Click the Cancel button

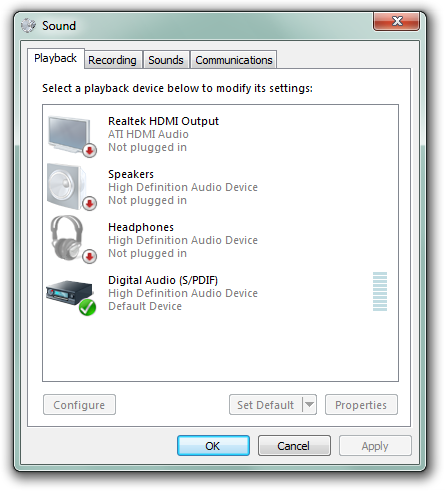(x=294, y=446)
